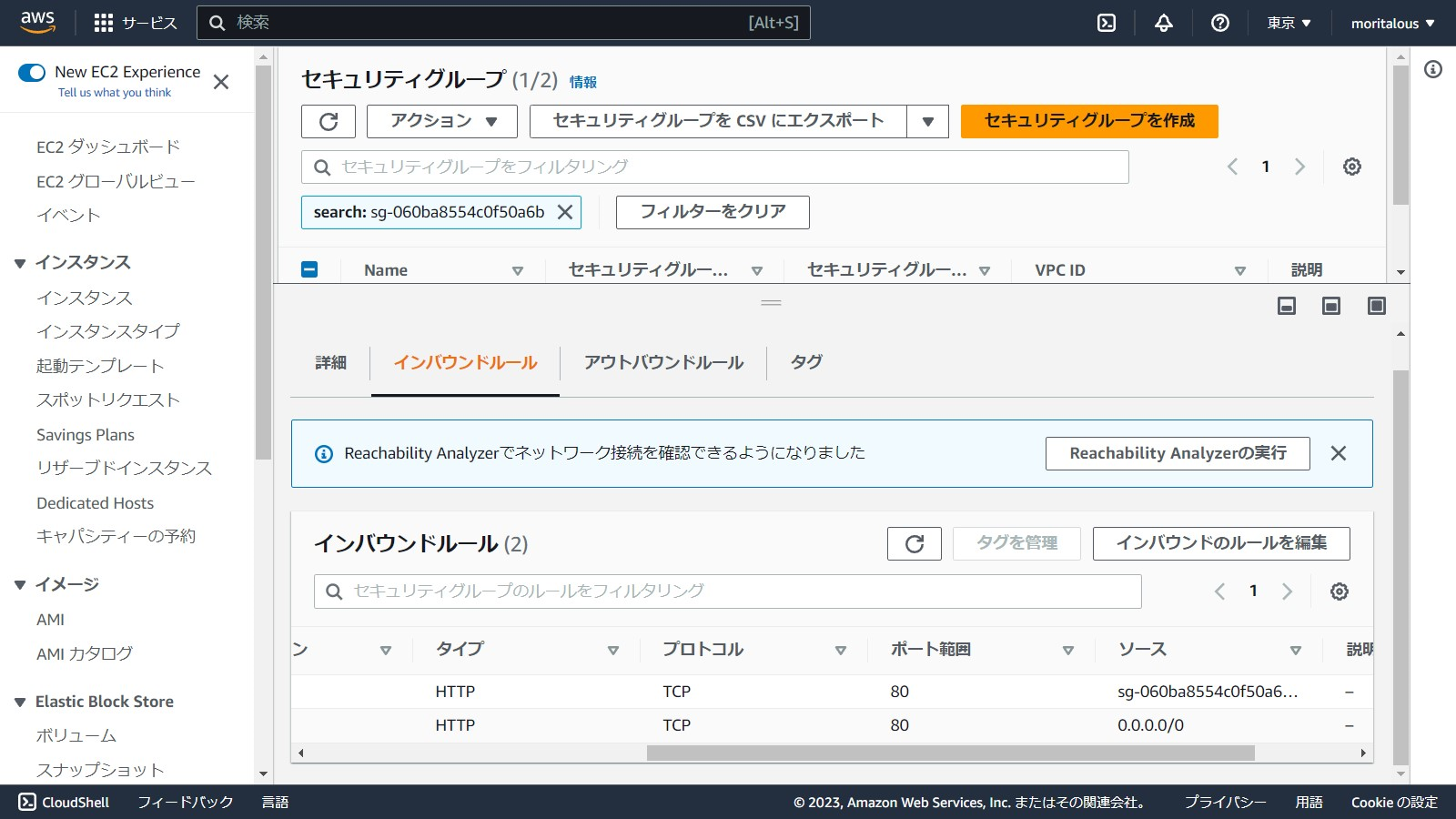Focus the security group filter search field
Viewport: 1456px width, 819px height.
pyautogui.click(x=715, y=167)
